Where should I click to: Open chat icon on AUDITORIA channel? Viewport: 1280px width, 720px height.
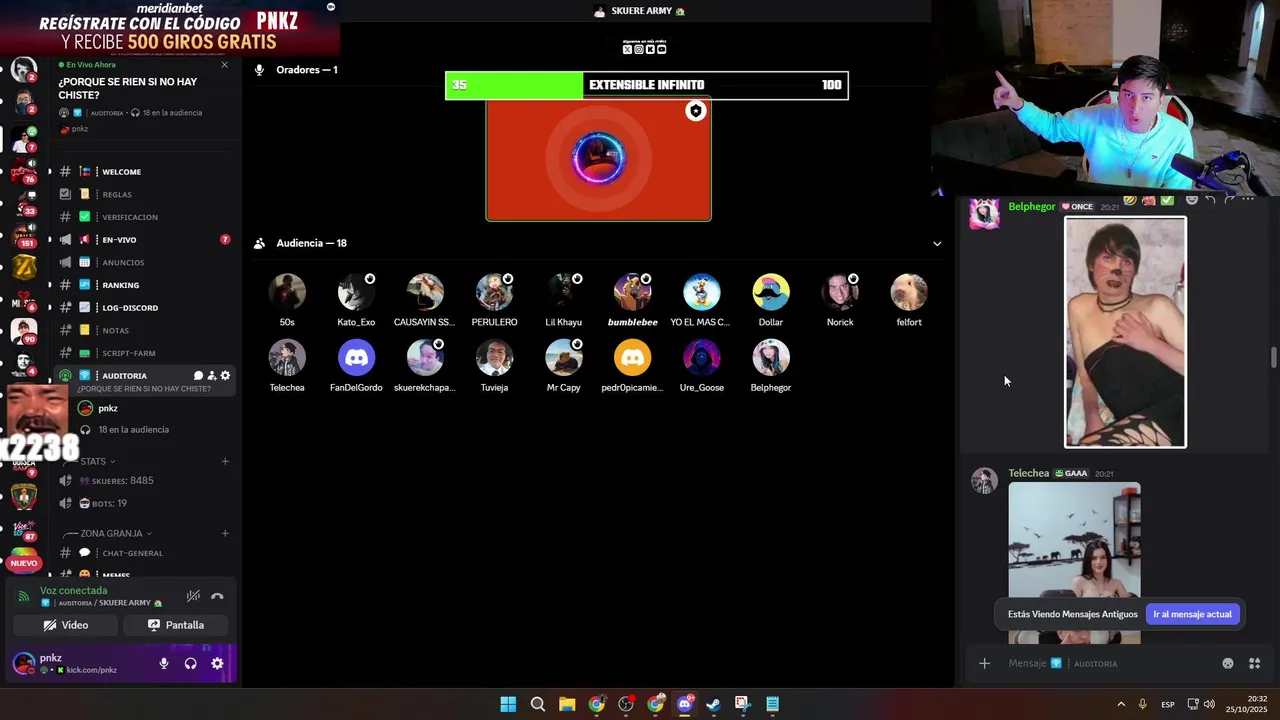click(198, 376)
